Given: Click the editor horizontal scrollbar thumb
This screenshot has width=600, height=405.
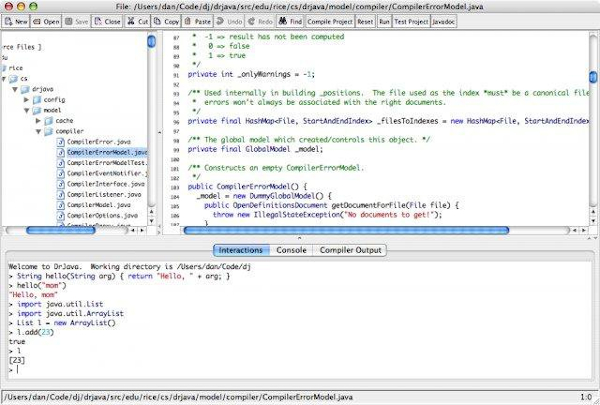Looking at the screenshot, I should click(346, 230).
